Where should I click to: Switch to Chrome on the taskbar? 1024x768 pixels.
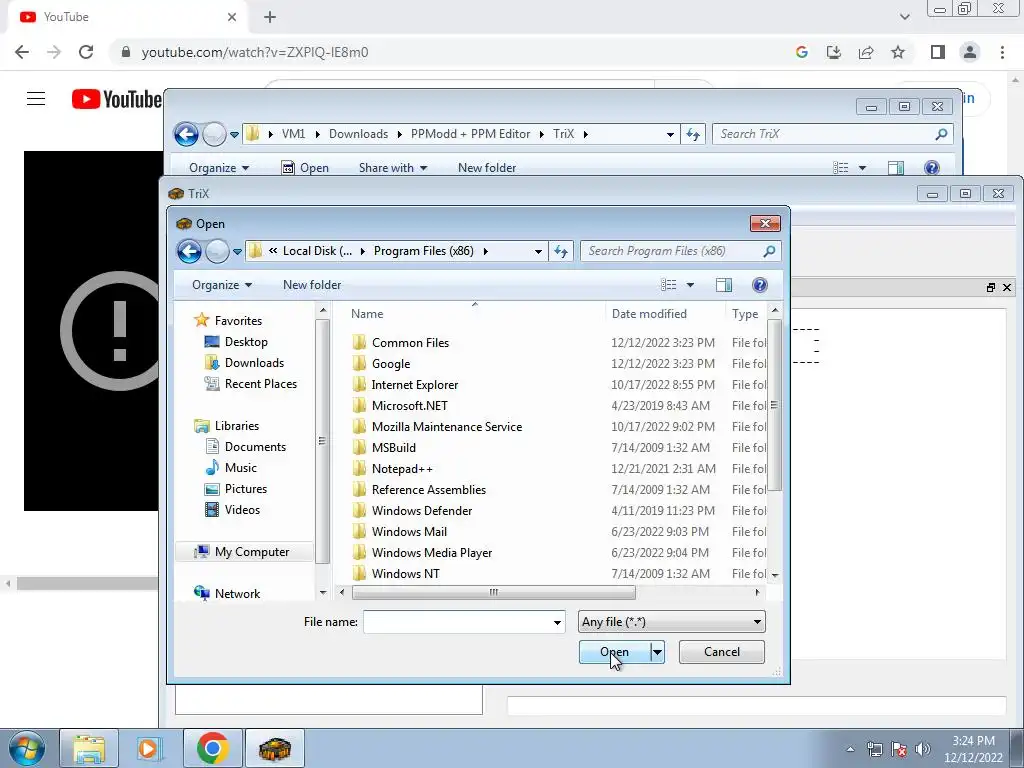click(212, 749)
